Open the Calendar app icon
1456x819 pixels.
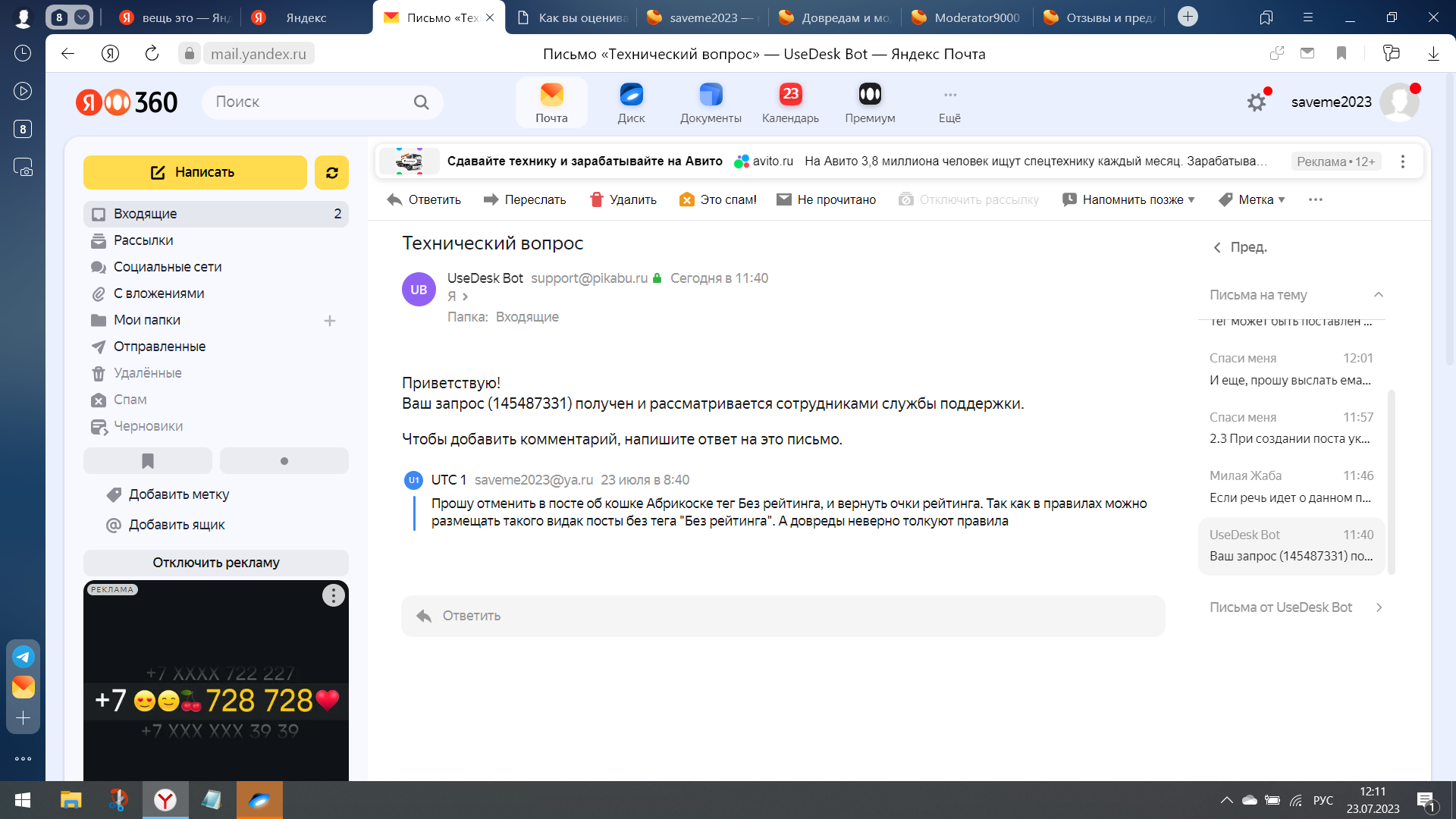click(x=790, y=102)
